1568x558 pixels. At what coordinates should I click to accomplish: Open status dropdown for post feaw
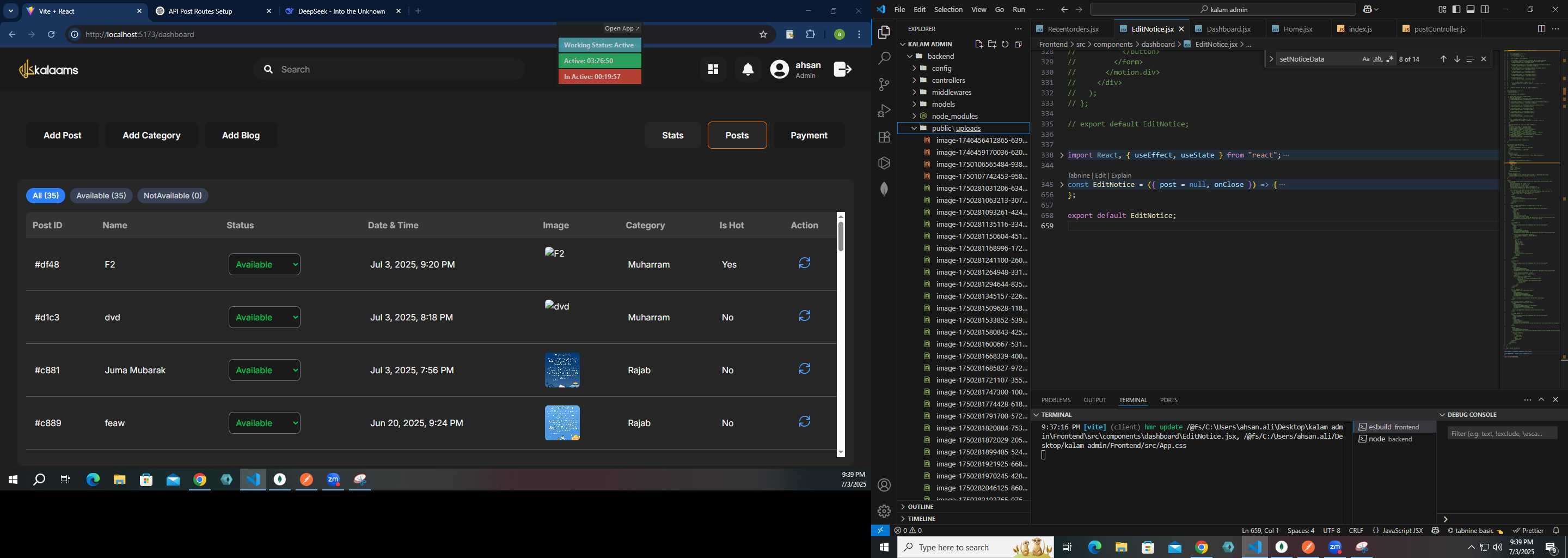265,423
